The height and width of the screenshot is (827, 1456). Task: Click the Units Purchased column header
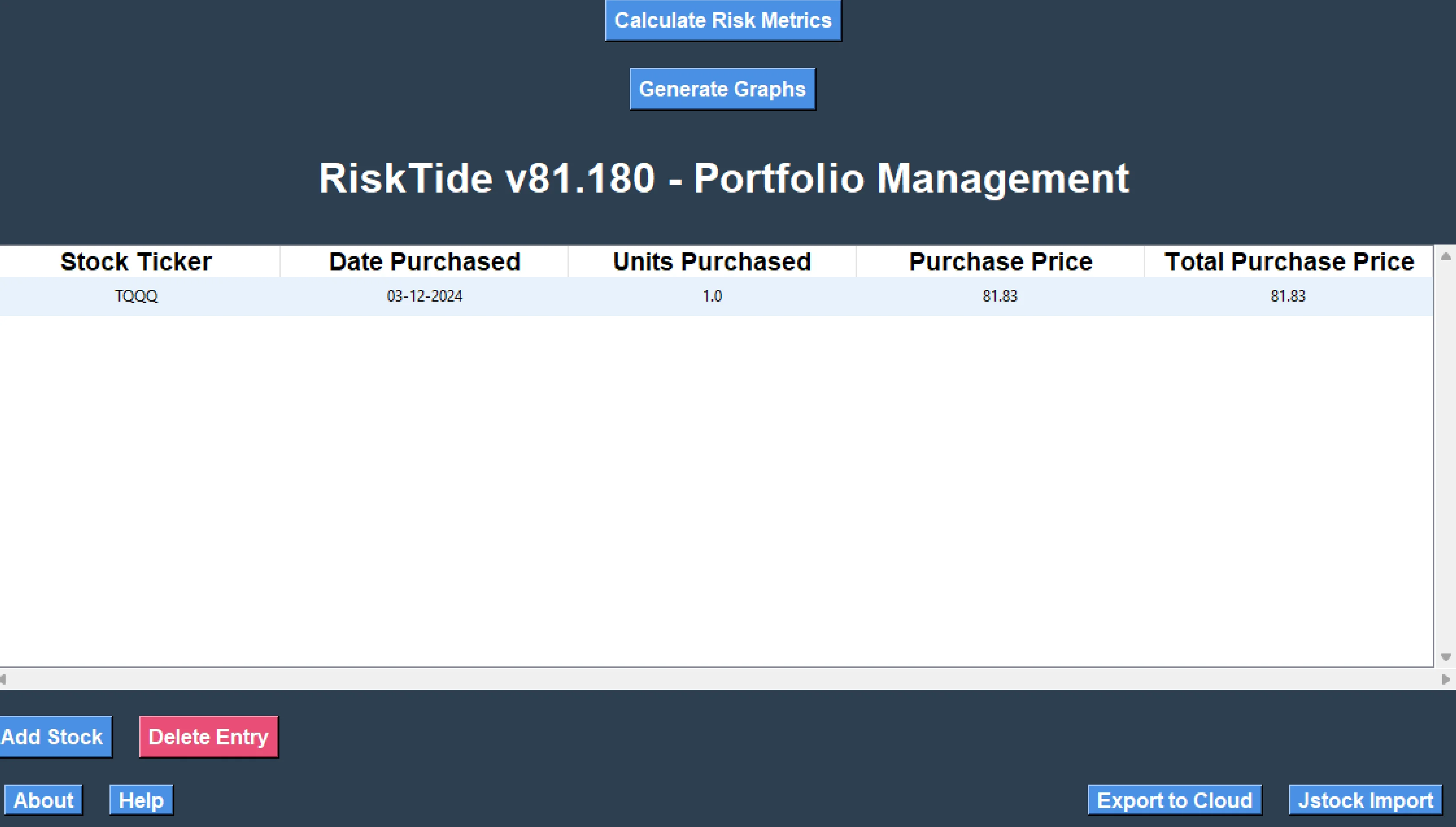pos(712,262)
